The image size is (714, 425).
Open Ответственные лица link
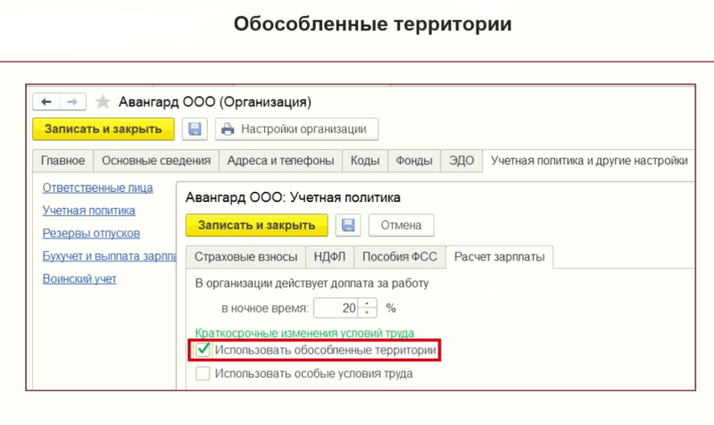(97, 188)
